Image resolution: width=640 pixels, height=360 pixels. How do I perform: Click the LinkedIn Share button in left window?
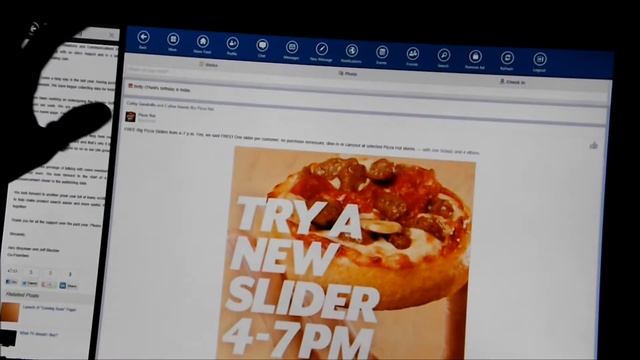(x=68, y=286)
